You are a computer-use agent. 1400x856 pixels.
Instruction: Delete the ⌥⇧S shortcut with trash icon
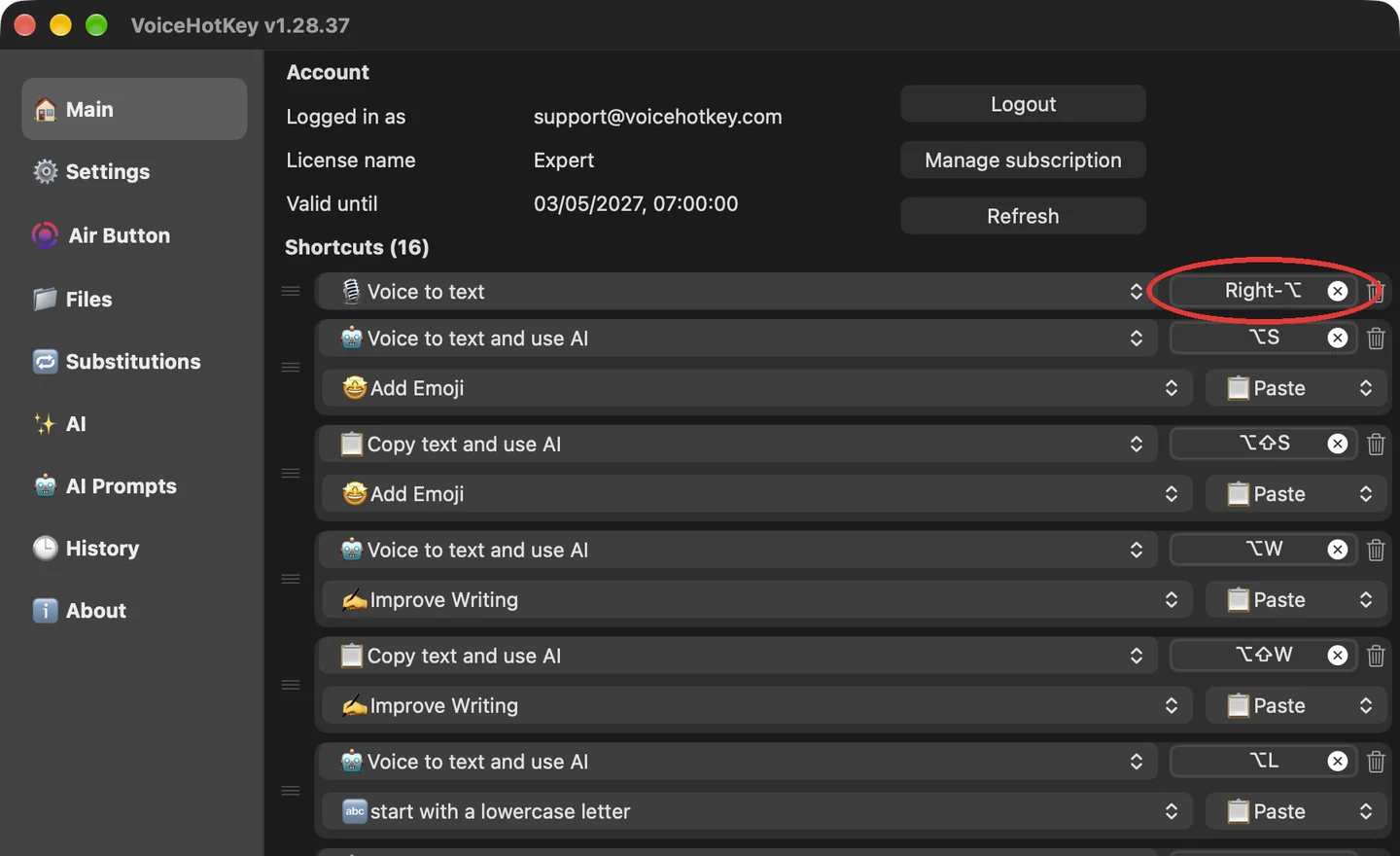(1376, 445)
